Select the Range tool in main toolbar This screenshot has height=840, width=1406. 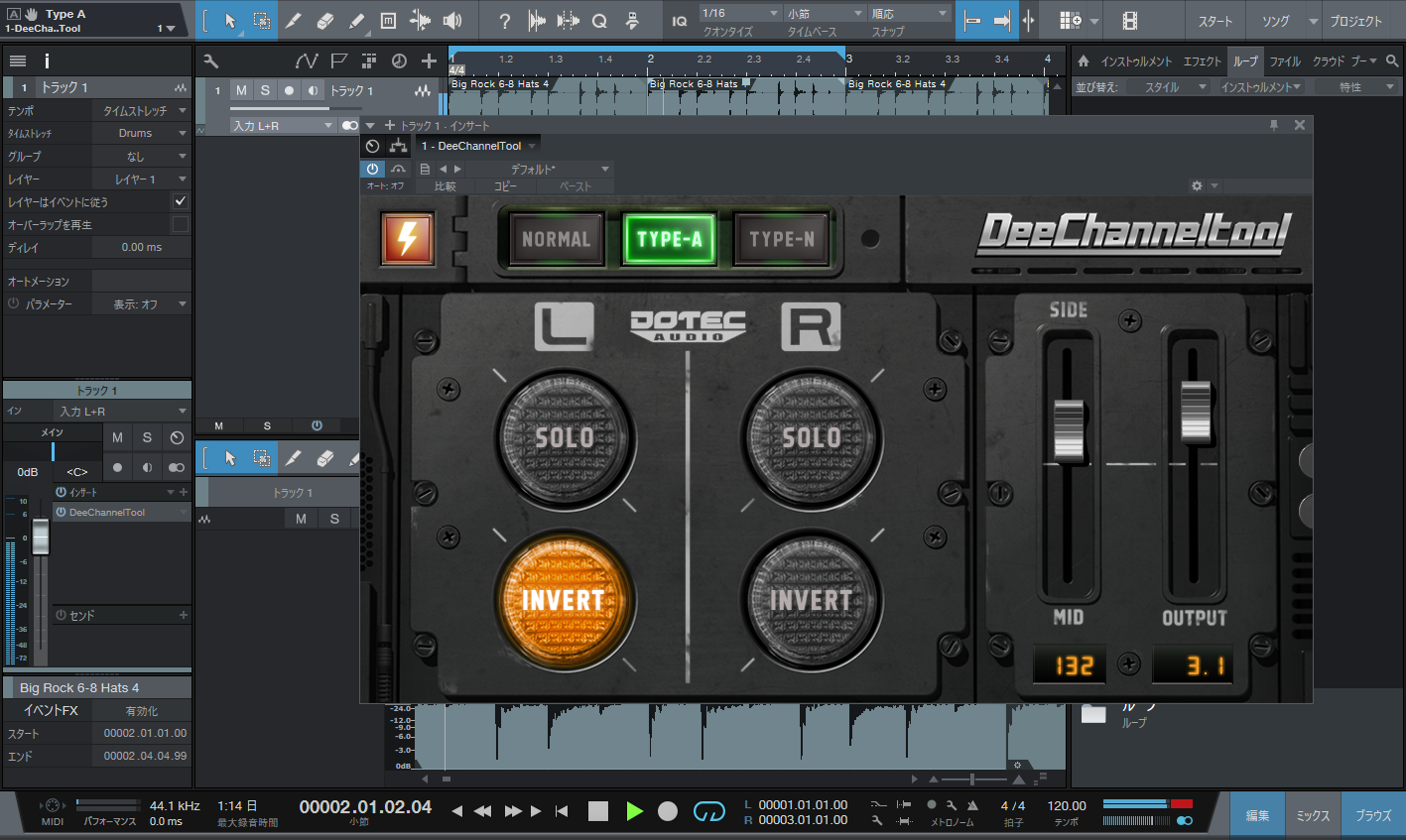(262, 21)
